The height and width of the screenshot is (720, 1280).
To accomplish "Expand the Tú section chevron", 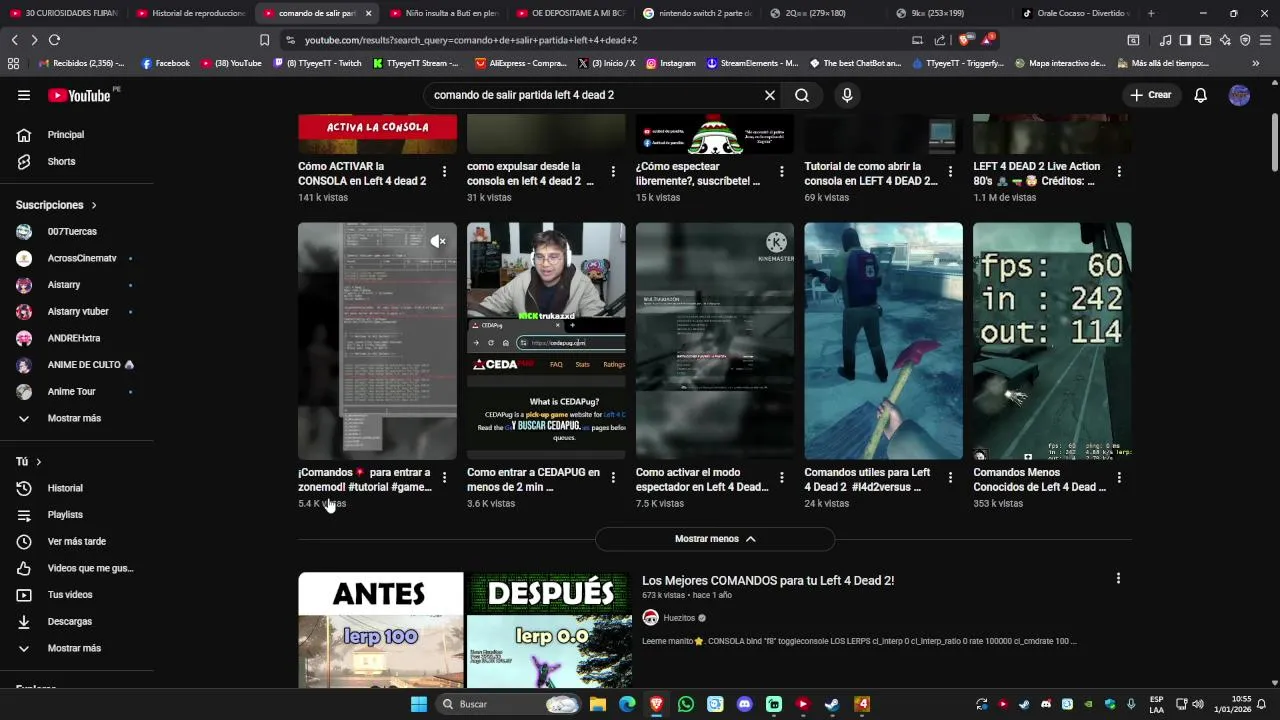I will click(38, 462).
